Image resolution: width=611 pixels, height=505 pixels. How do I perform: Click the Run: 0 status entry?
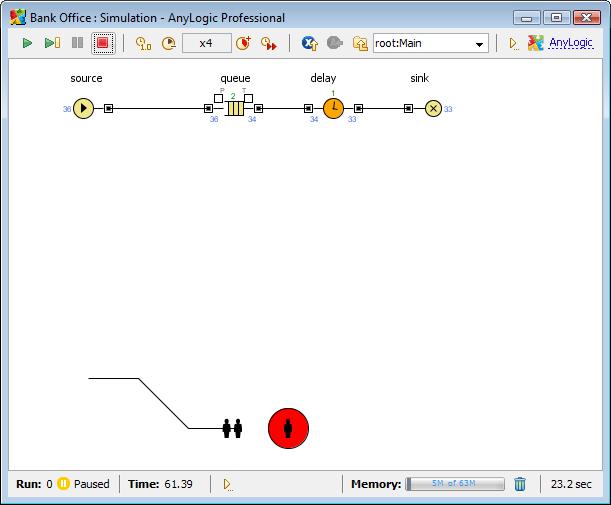click(x=34, y=484)
